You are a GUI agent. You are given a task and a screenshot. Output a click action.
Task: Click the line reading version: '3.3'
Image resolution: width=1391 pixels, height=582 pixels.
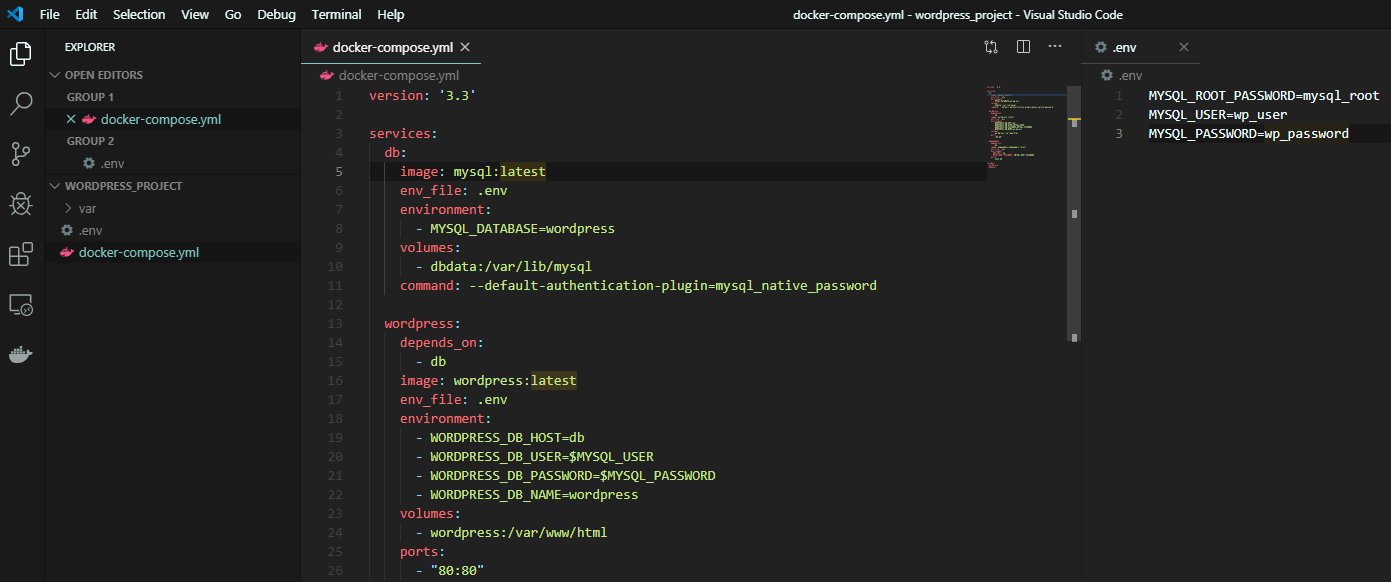(422, 95)
